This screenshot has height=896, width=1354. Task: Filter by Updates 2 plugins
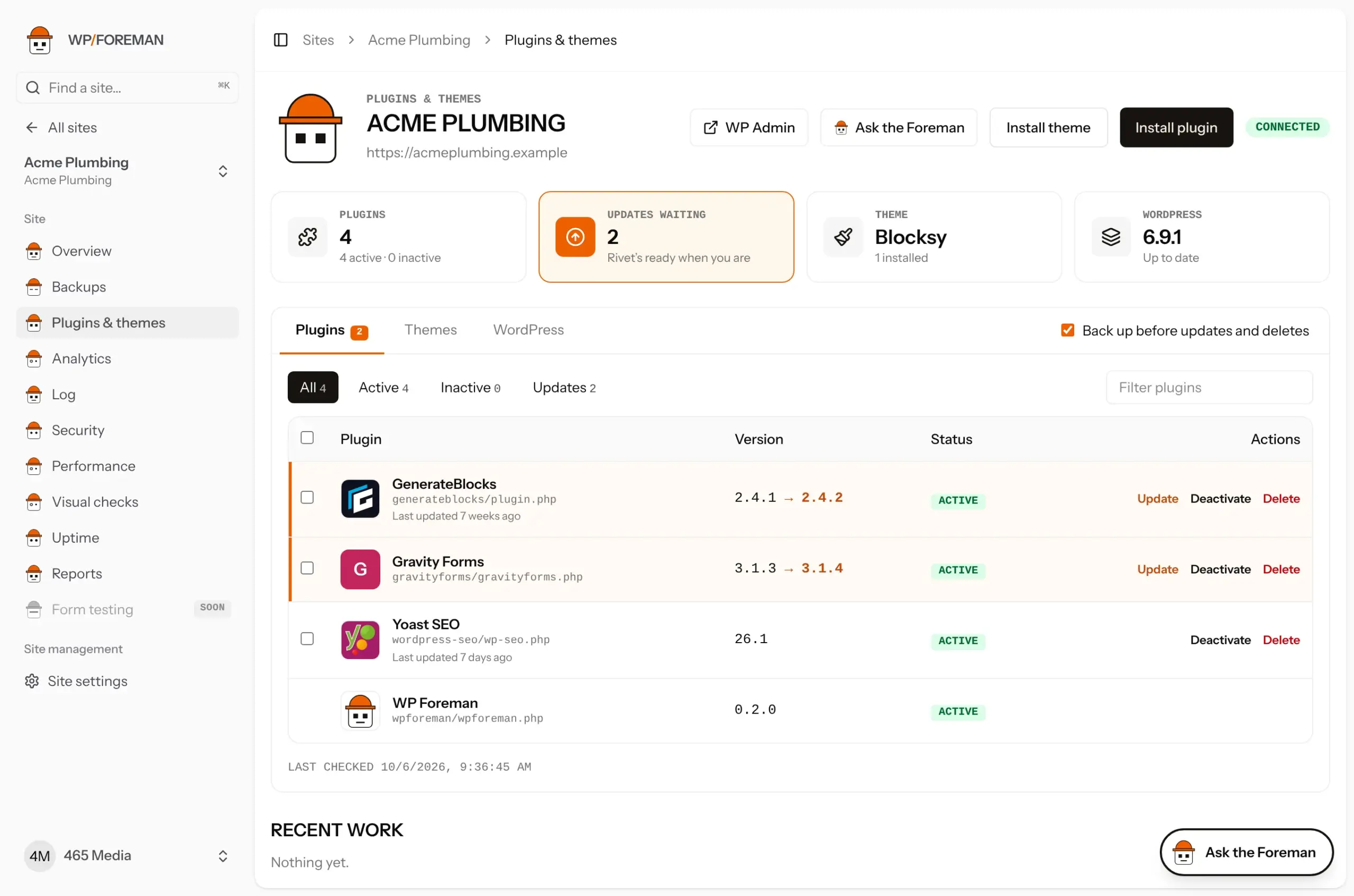point(564,387)
